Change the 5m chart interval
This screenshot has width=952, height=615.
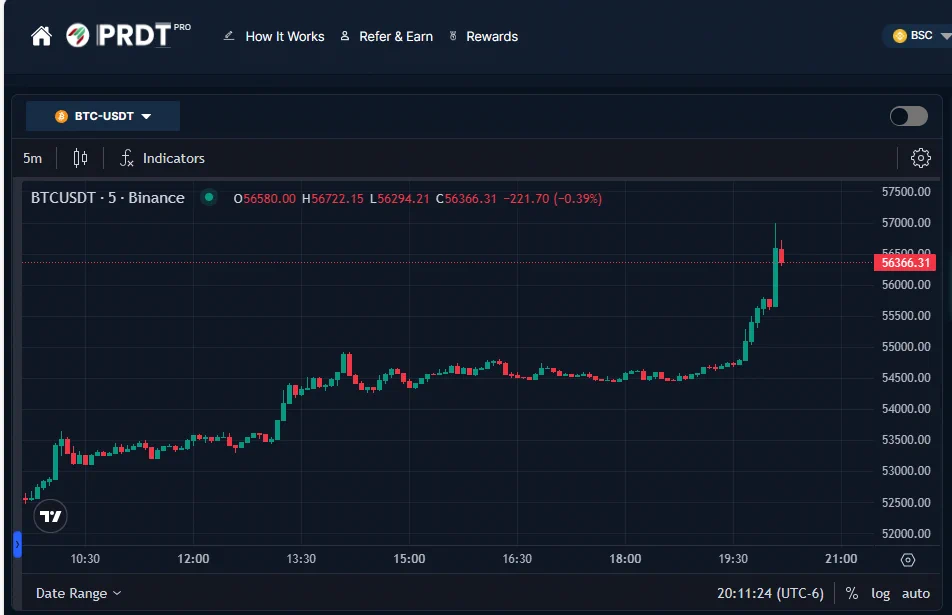click(33, 158)
